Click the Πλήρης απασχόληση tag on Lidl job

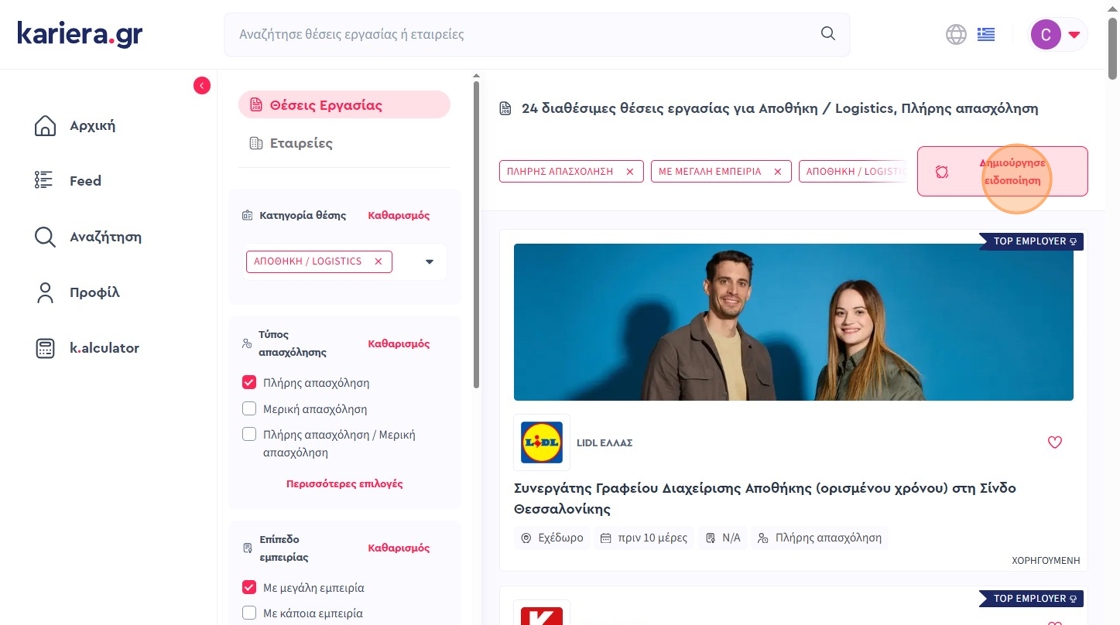tap(819, 538)
